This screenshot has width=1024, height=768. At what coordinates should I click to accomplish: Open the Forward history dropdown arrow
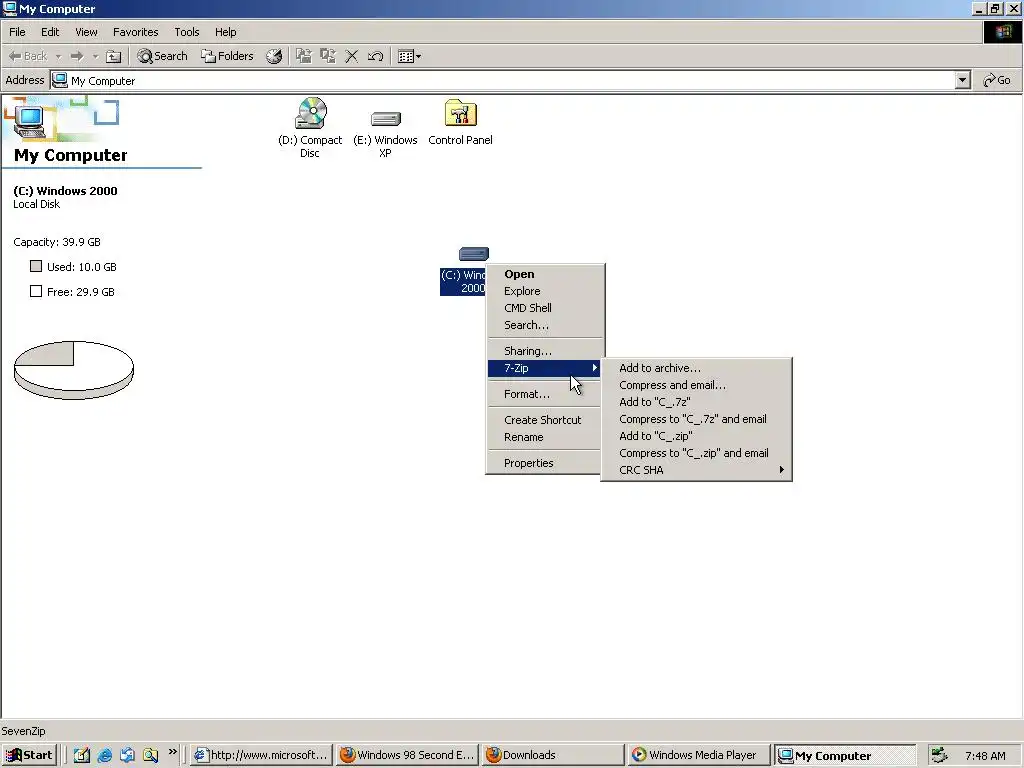click(95, 56)
